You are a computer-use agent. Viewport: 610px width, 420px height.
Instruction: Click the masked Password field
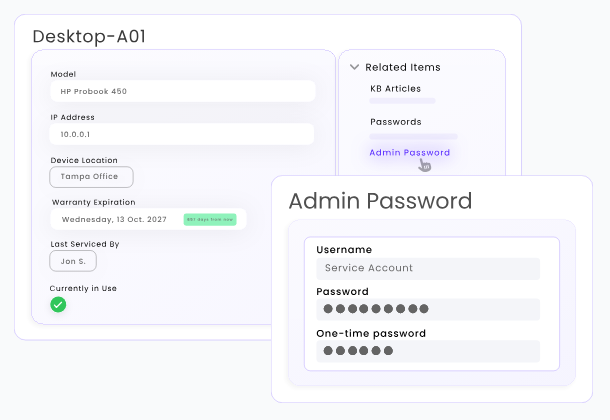click(428, 309)
